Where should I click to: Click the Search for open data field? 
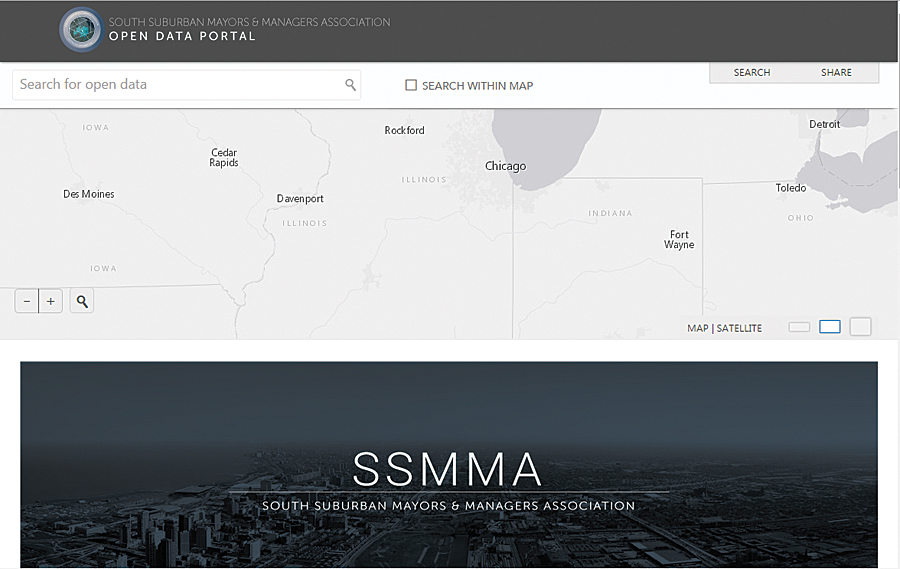point(187,85)
